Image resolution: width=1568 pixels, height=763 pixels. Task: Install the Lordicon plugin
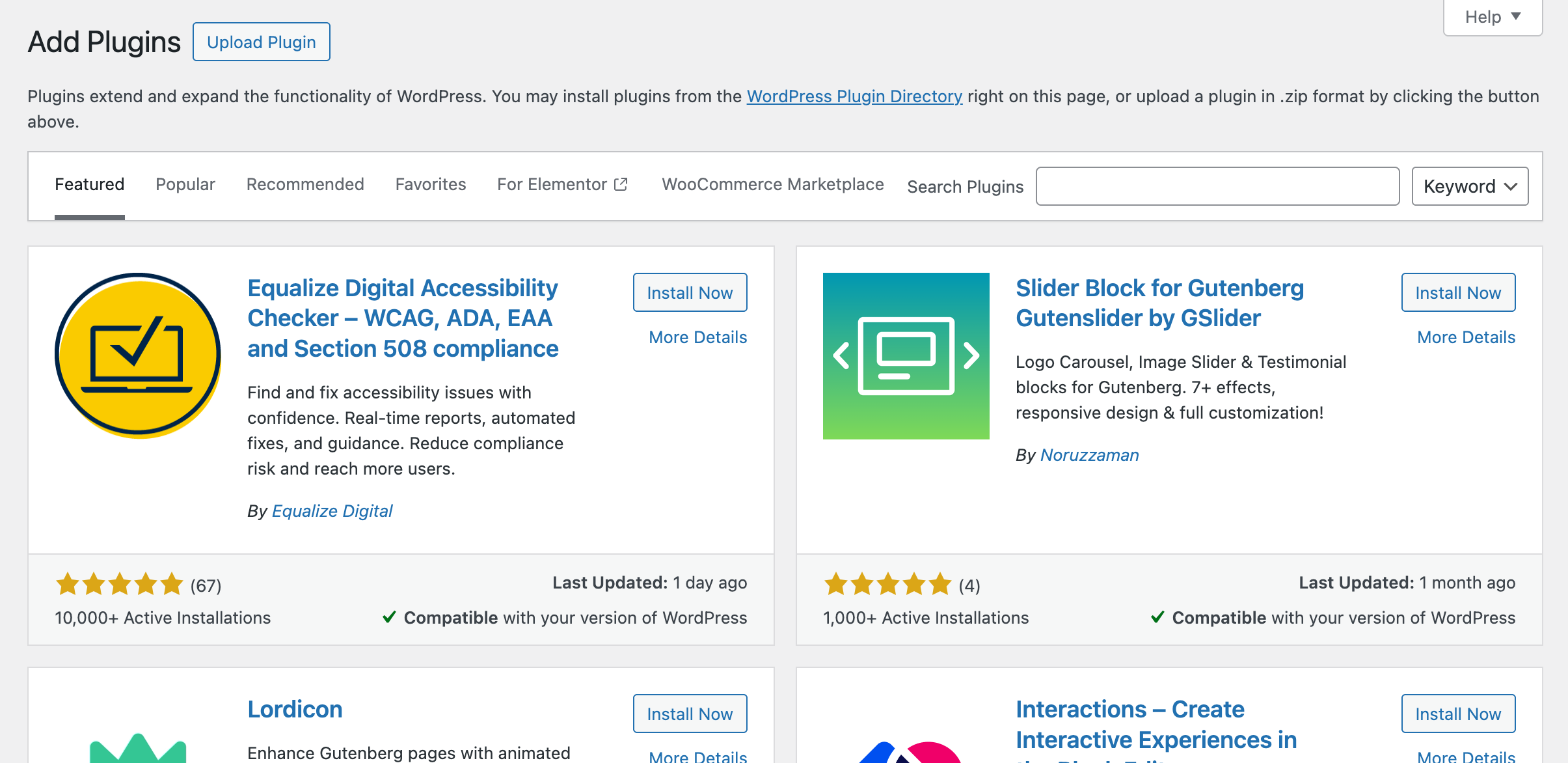[x=690, y=714]
